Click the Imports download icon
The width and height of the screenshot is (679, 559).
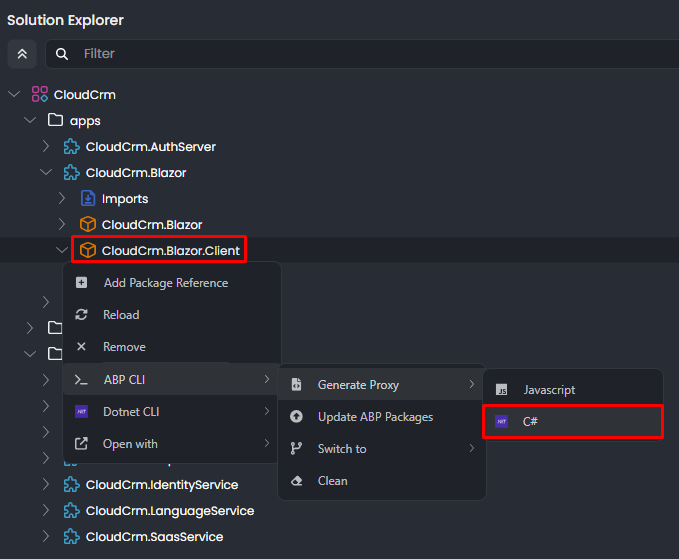point(88,199)
